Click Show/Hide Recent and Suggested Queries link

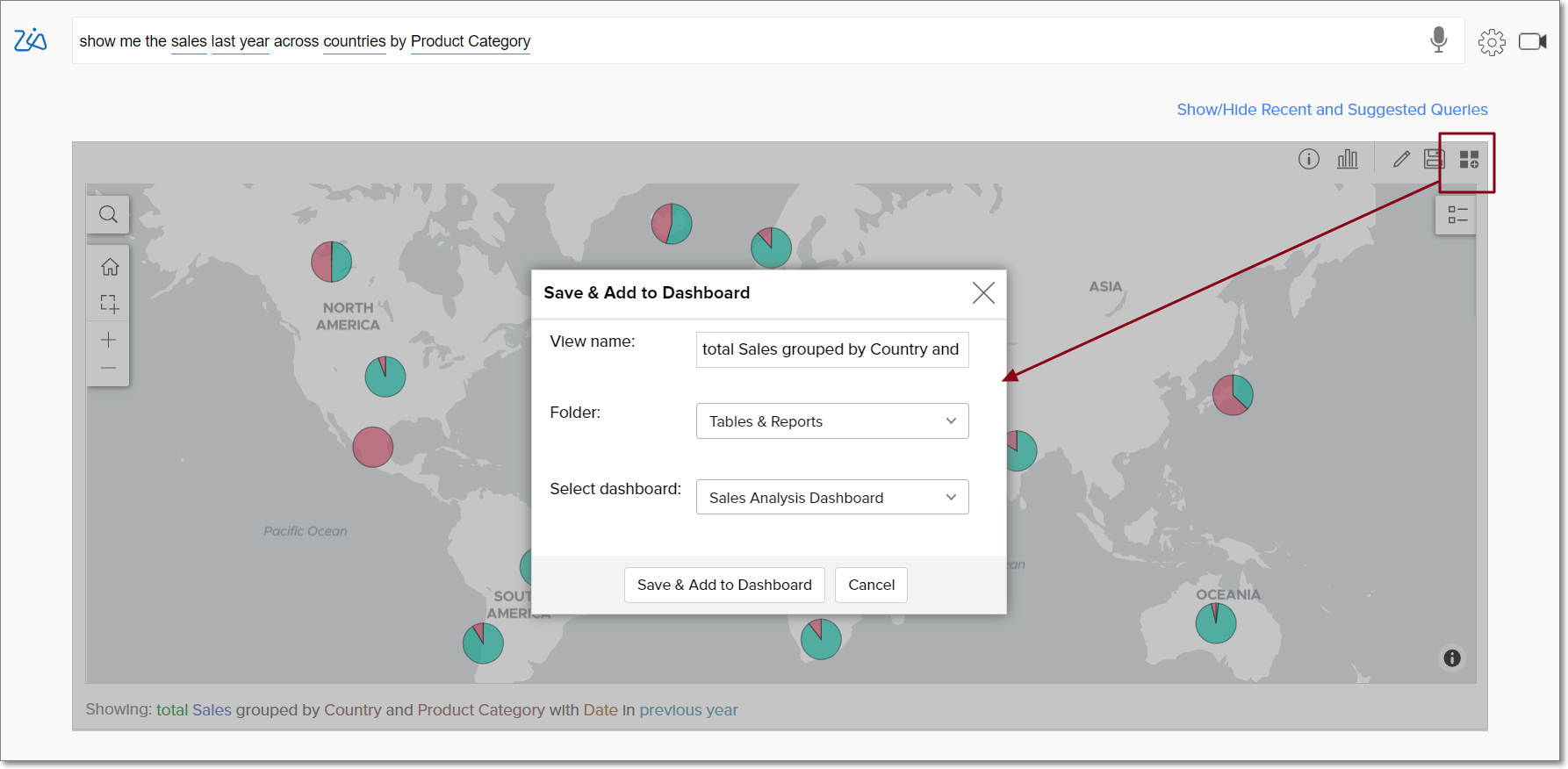tap(1331, 110)
